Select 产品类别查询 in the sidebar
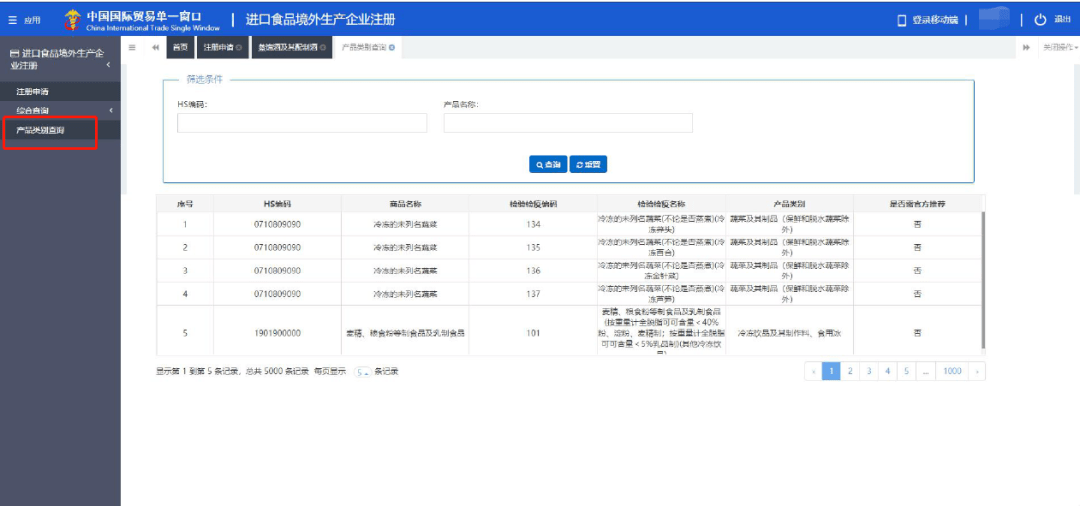The image size is (1080, 506). [40, 130]
